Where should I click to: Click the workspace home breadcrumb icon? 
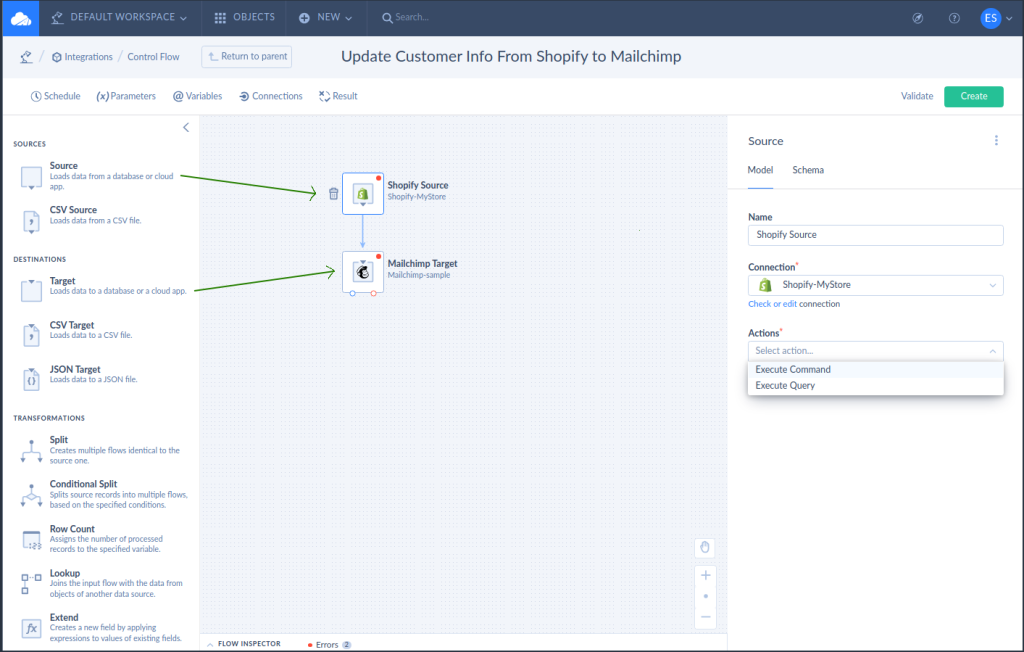click(26, 57)
